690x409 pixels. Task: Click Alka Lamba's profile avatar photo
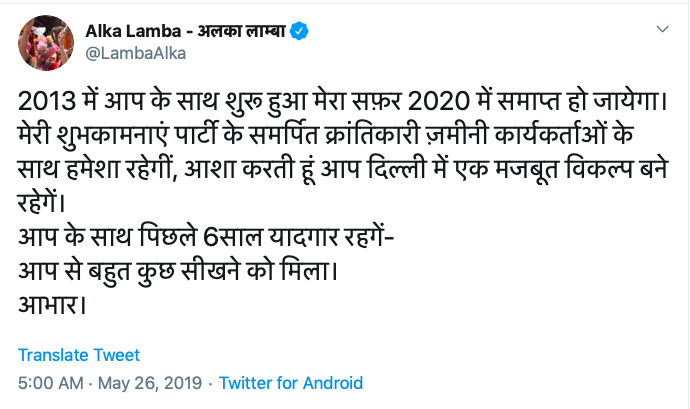coord(41,43)
